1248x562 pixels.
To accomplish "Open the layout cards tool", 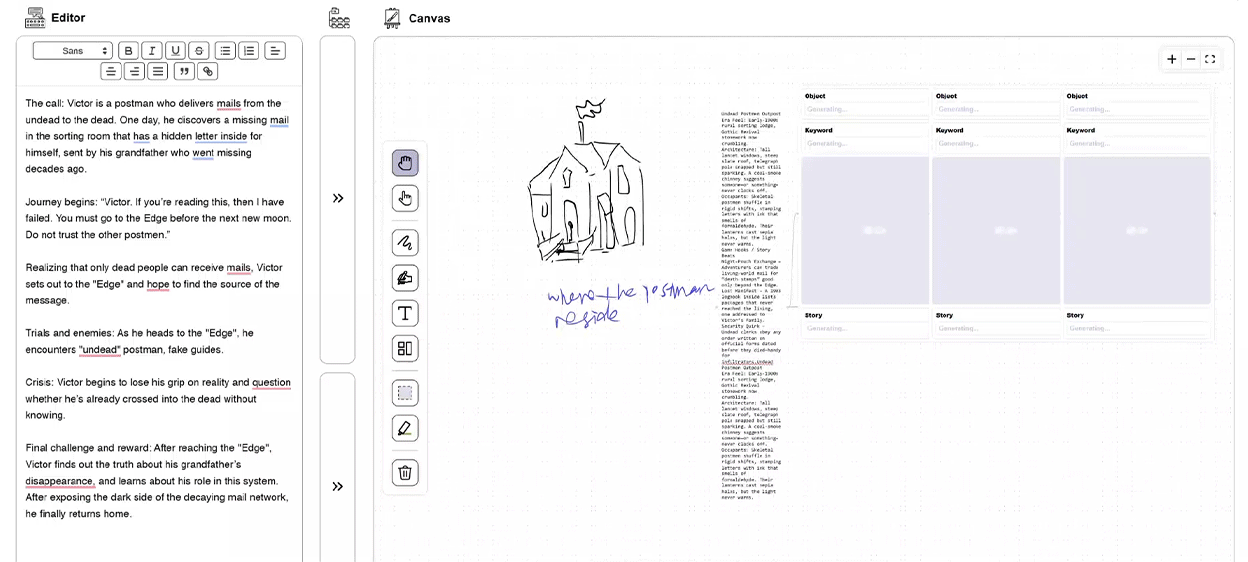I will [405, 349].
